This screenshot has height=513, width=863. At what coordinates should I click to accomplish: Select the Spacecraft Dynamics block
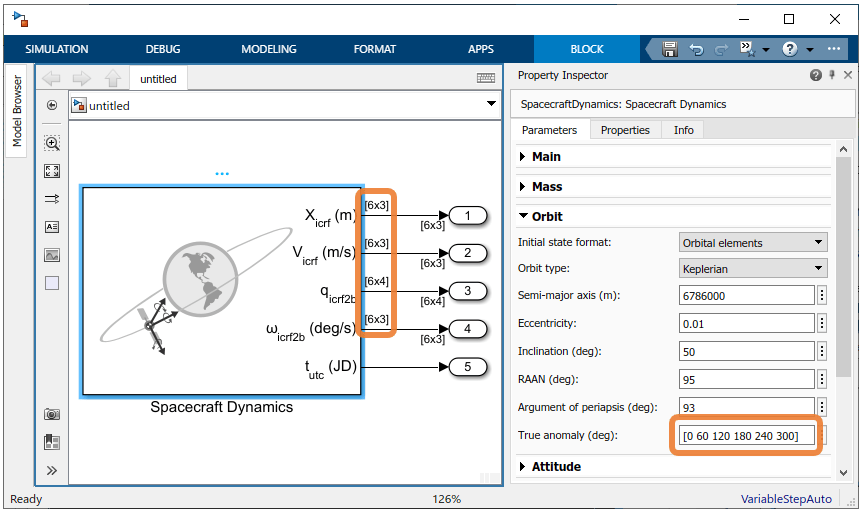[222, 291]
